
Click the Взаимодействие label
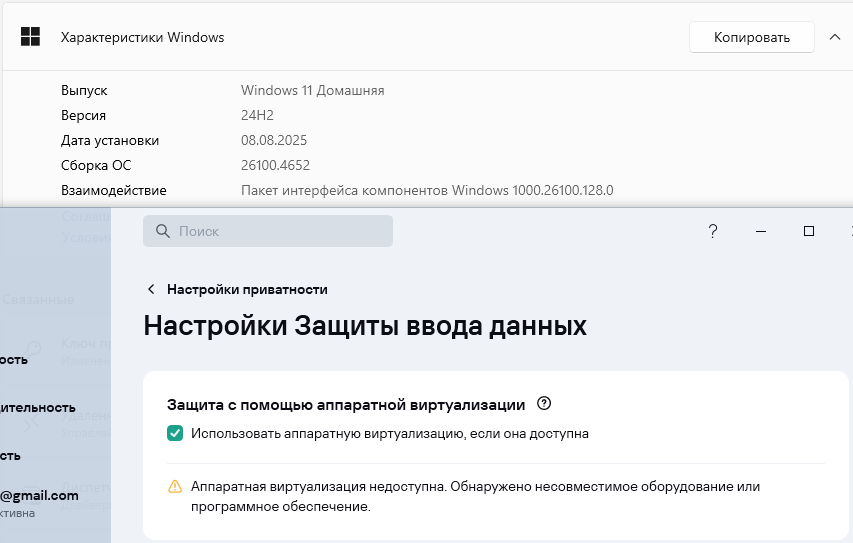[x=114, y=190]
